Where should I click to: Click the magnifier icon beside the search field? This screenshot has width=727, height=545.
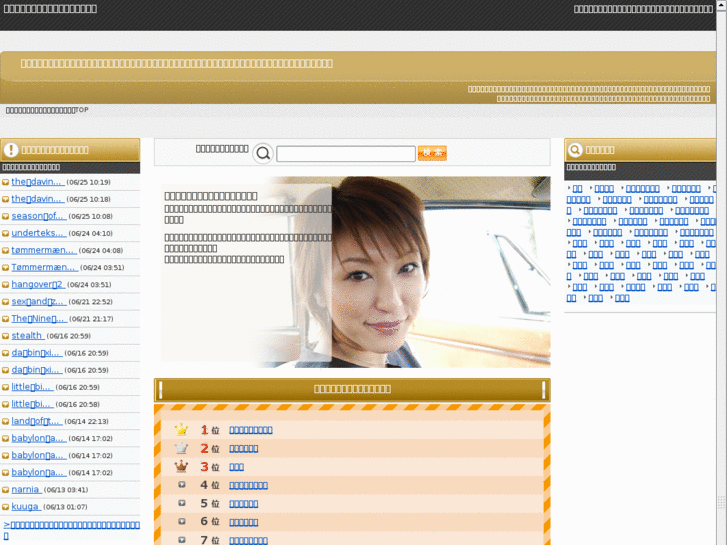263,153
